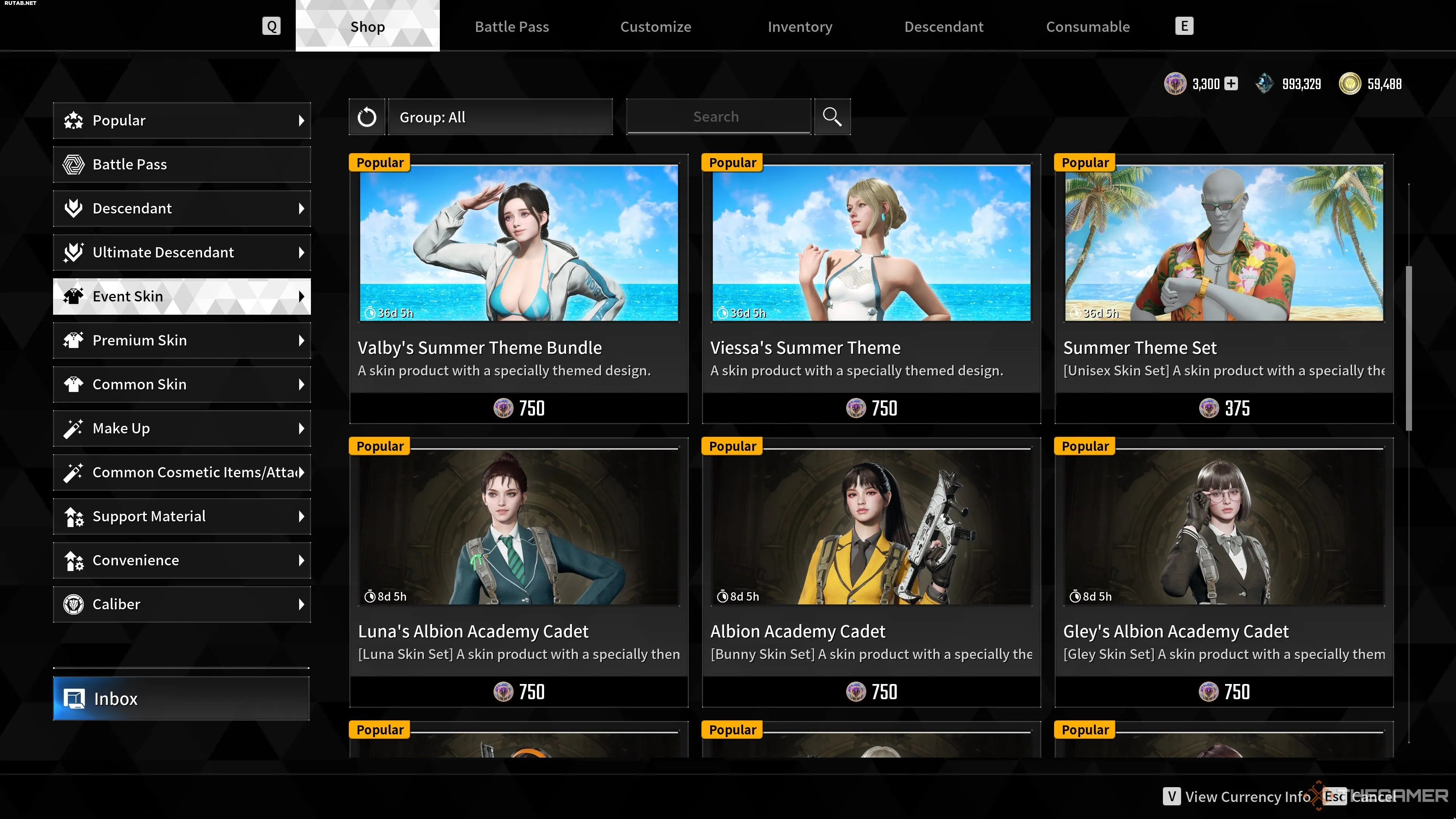Expand the Popular category arrow
Screen dimensions: 1456x819
301,121
